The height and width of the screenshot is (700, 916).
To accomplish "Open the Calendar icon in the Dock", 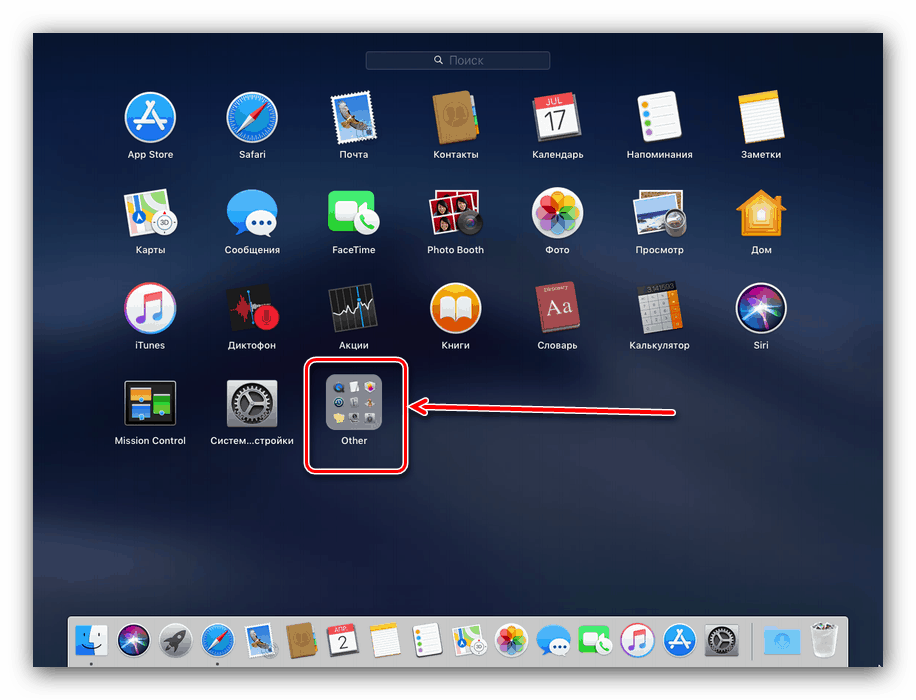I will tap(343, 640).
